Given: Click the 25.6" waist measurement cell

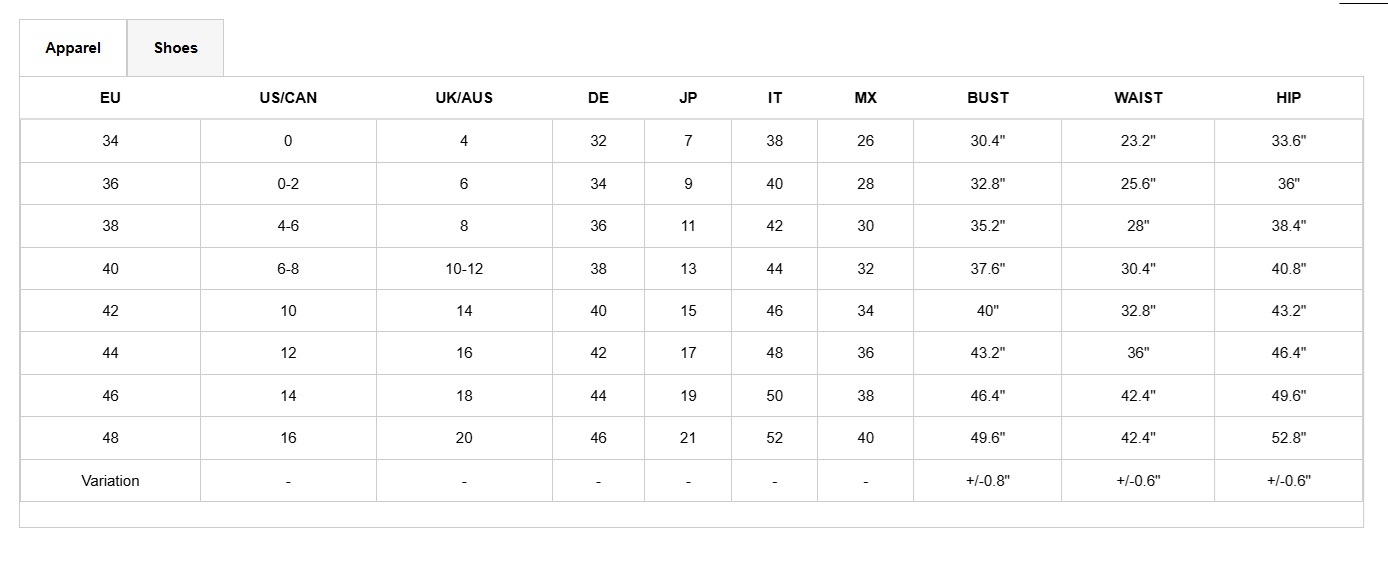Looking at the screenshot, I should tap(1138, 184).
